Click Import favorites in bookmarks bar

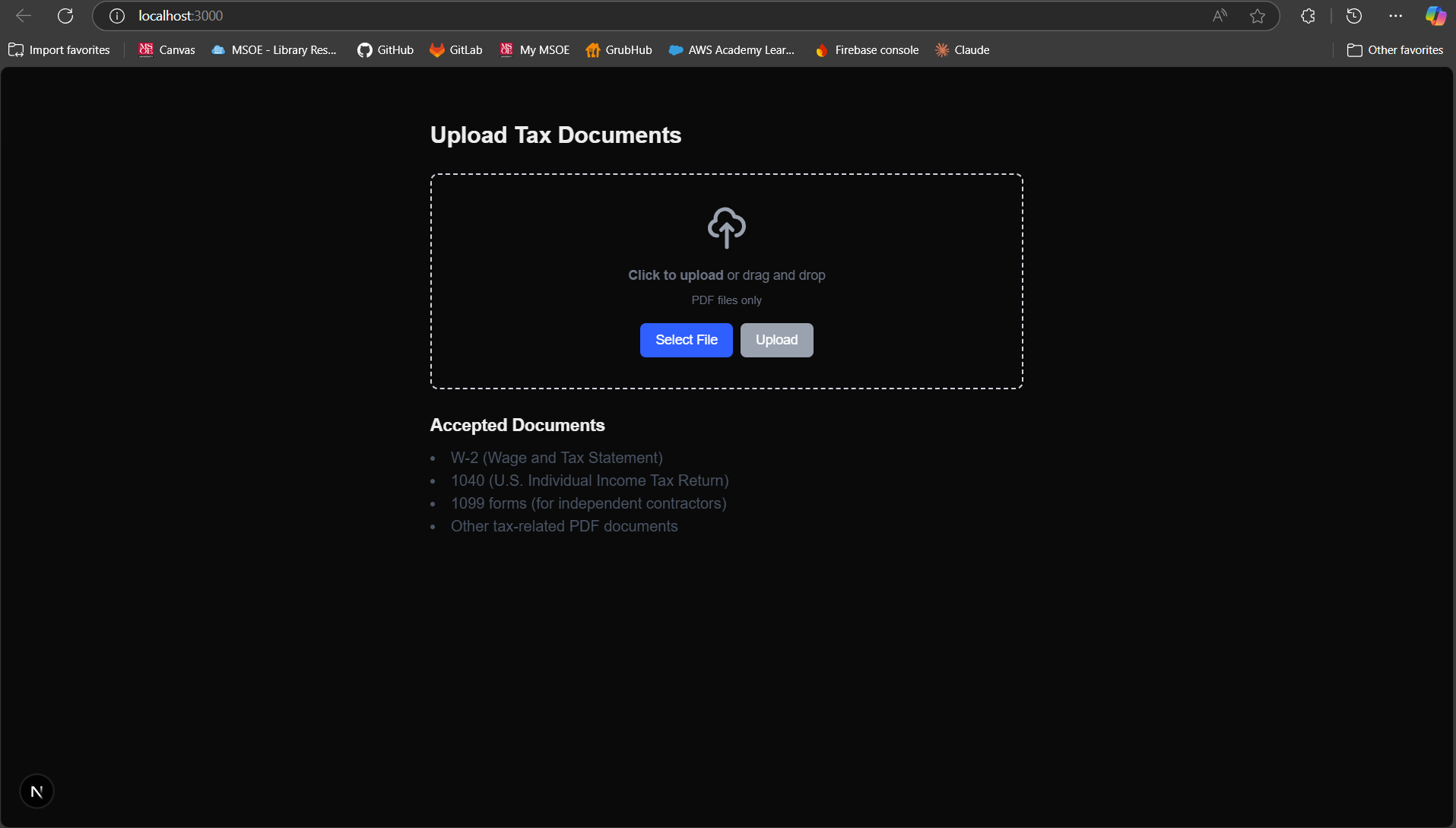point(59,50)
